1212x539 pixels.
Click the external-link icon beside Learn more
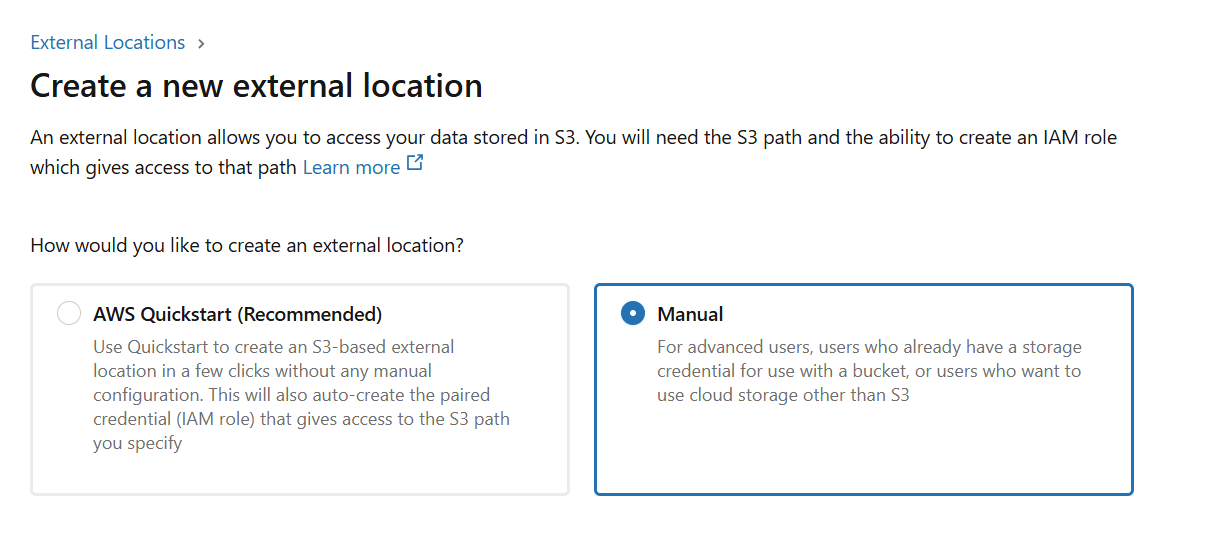pyautogui.click(x=415, y=165)
